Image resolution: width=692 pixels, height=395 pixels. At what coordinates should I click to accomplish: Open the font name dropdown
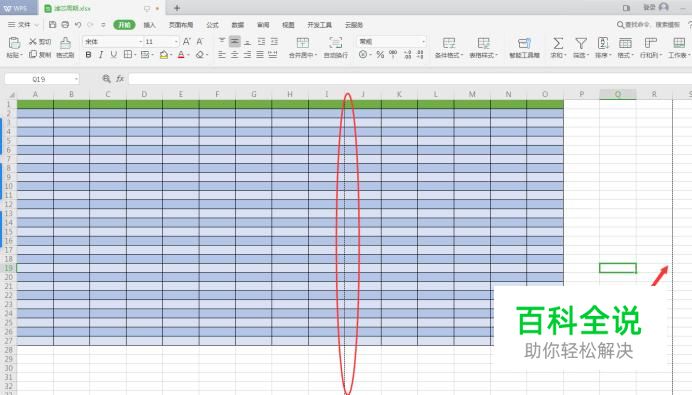point(141,41)
